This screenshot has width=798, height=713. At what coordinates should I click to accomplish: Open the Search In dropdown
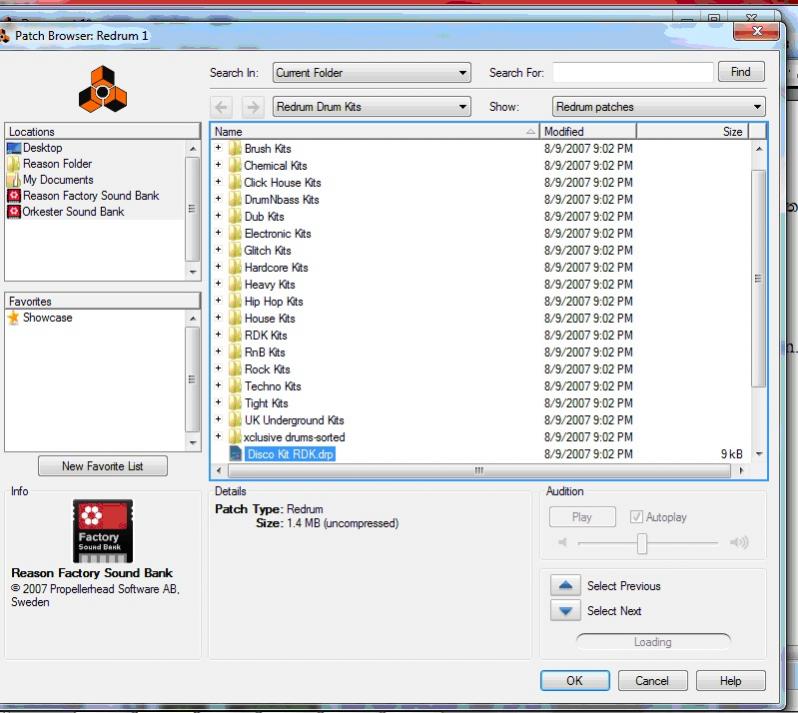(372, 73)
